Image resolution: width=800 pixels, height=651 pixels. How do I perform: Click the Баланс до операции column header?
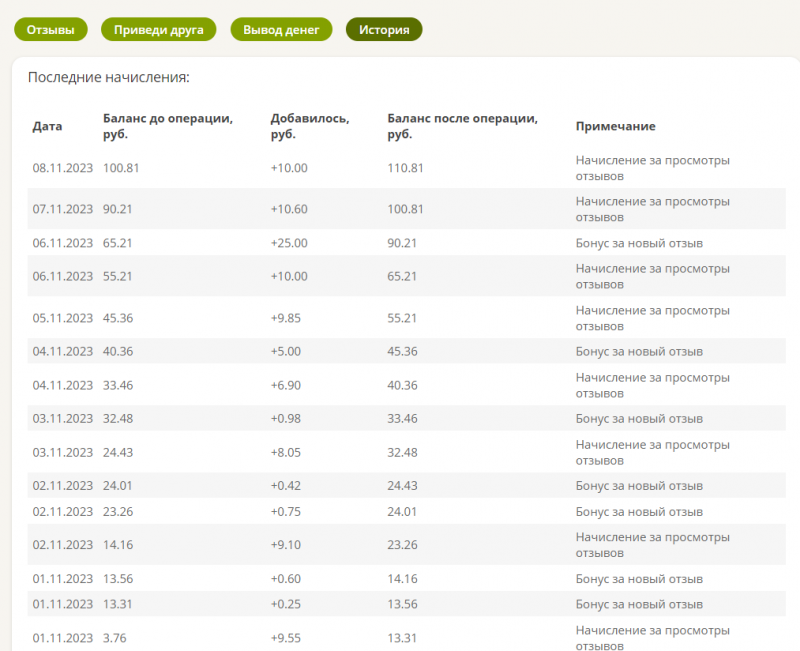168,126
